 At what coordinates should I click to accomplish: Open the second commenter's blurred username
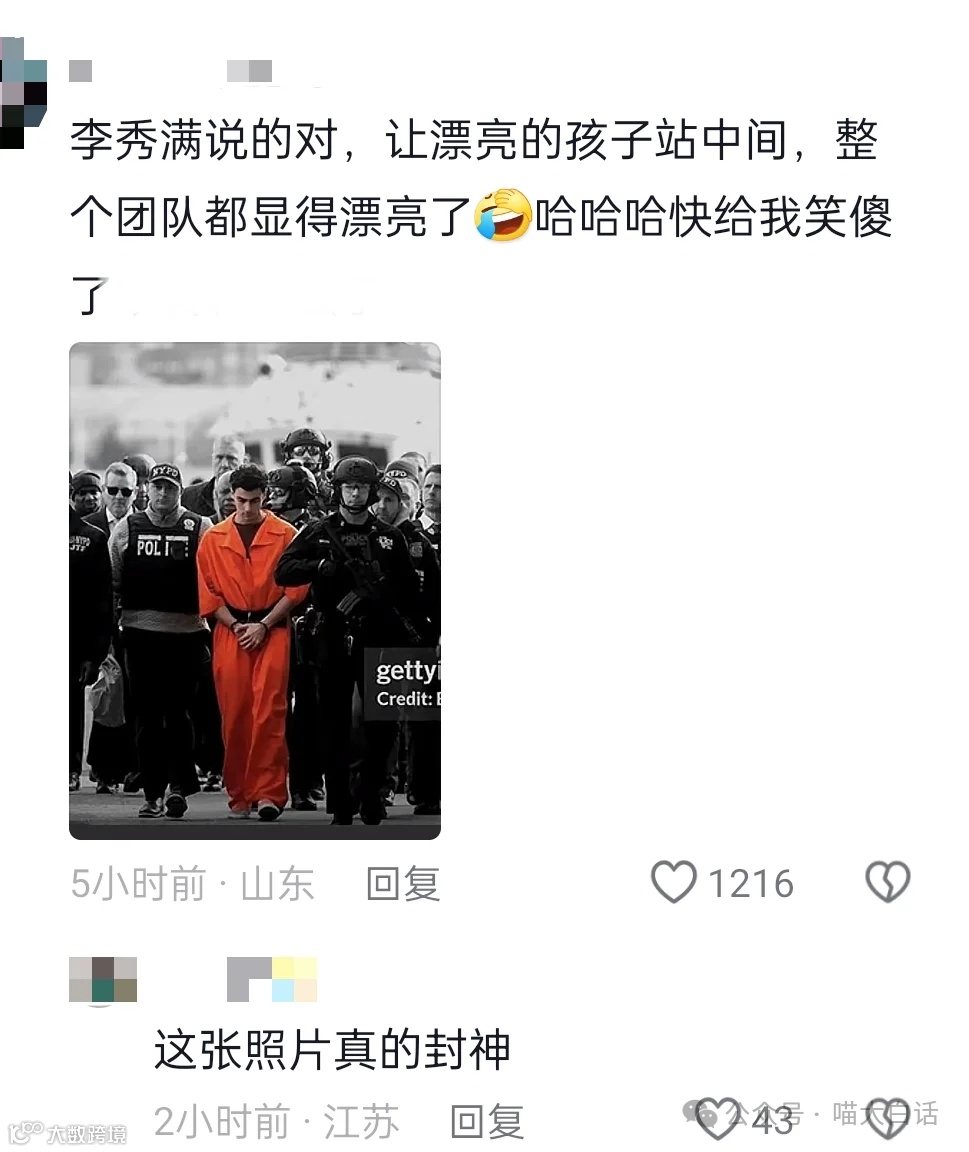tap(272, 979)
